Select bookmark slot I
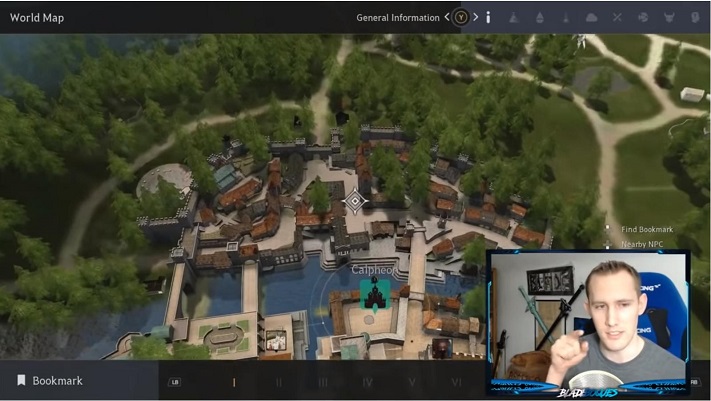711x401 pixels. 234,382
